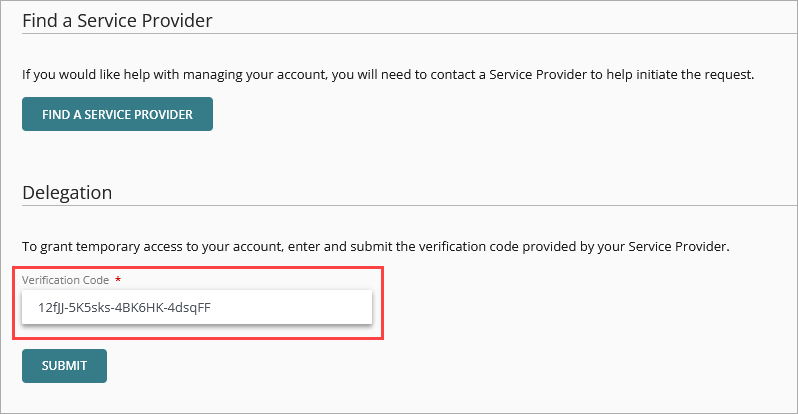The height and width of the screenshot is (414, 798).
Task: Click empty space right of the verification code
Action: tap(300, 307)
